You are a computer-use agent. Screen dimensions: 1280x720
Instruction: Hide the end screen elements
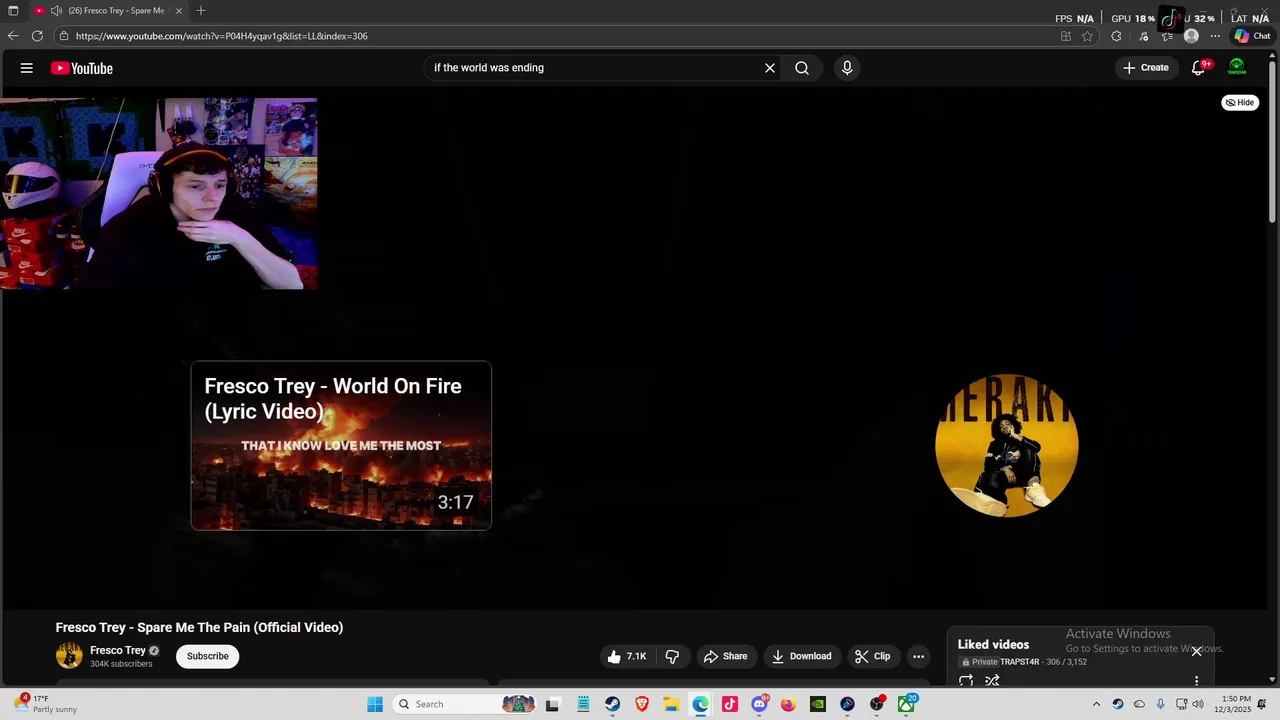coord(1240,102)
